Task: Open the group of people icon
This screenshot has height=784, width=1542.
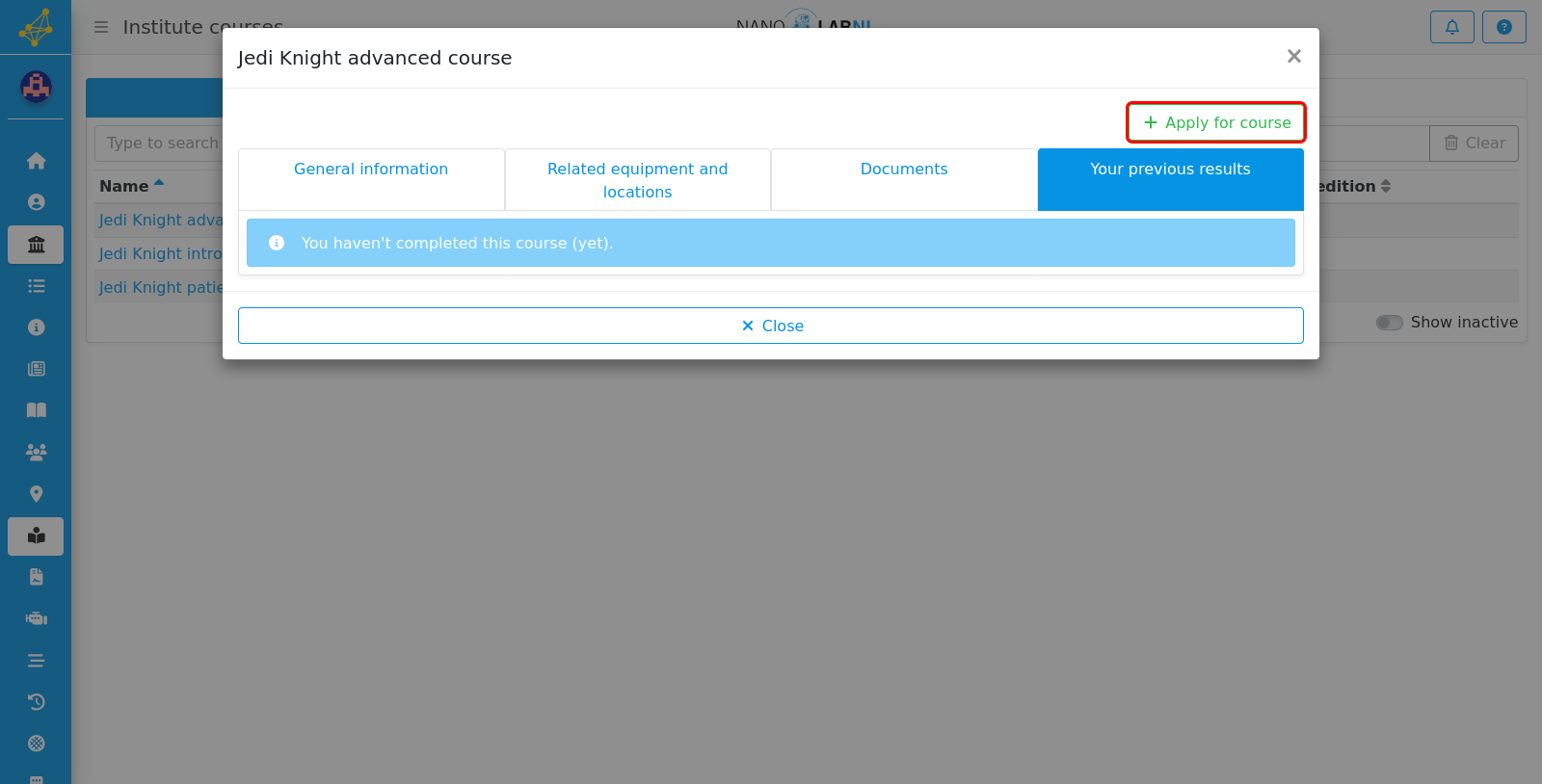Action: (36, 452)
